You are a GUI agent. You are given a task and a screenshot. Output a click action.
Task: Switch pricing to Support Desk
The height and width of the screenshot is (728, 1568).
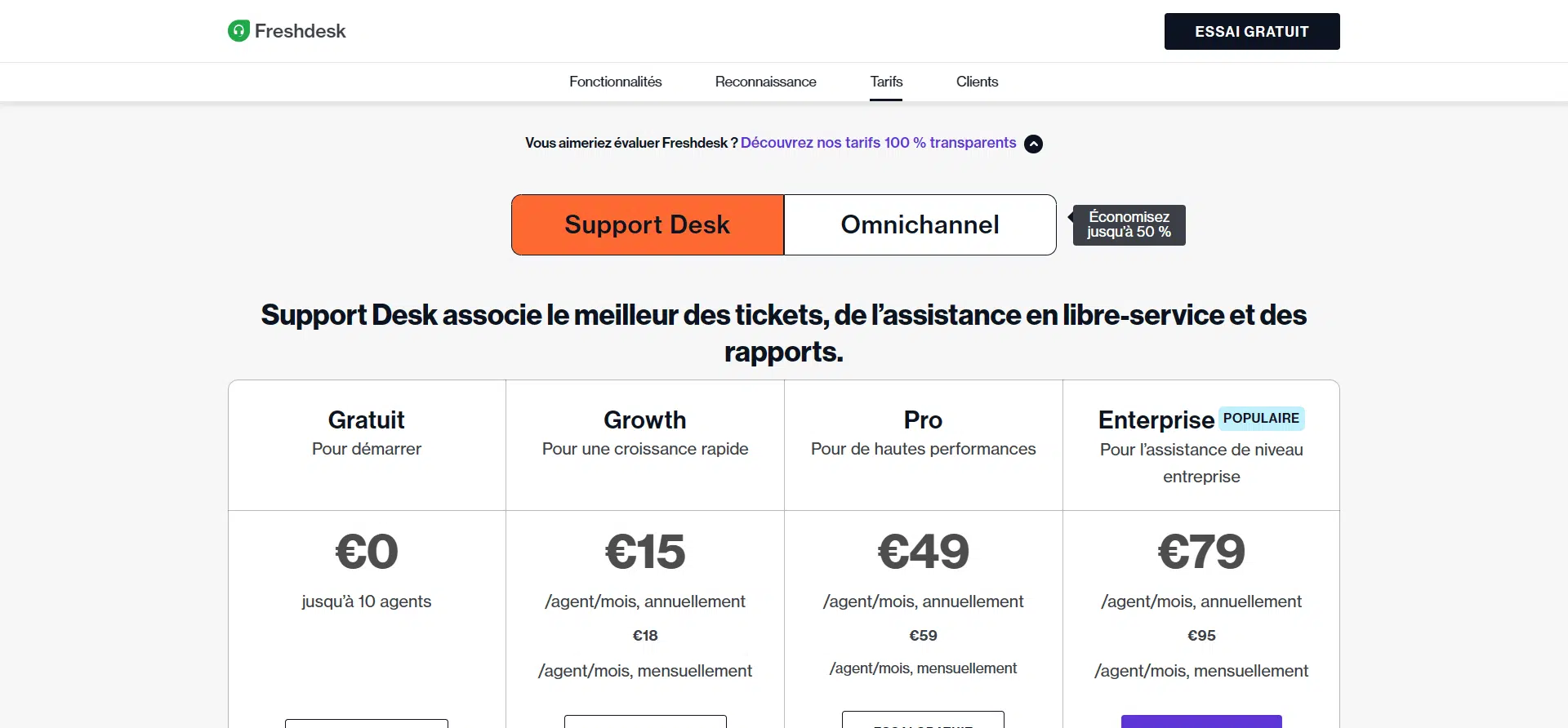coord(648,224)
